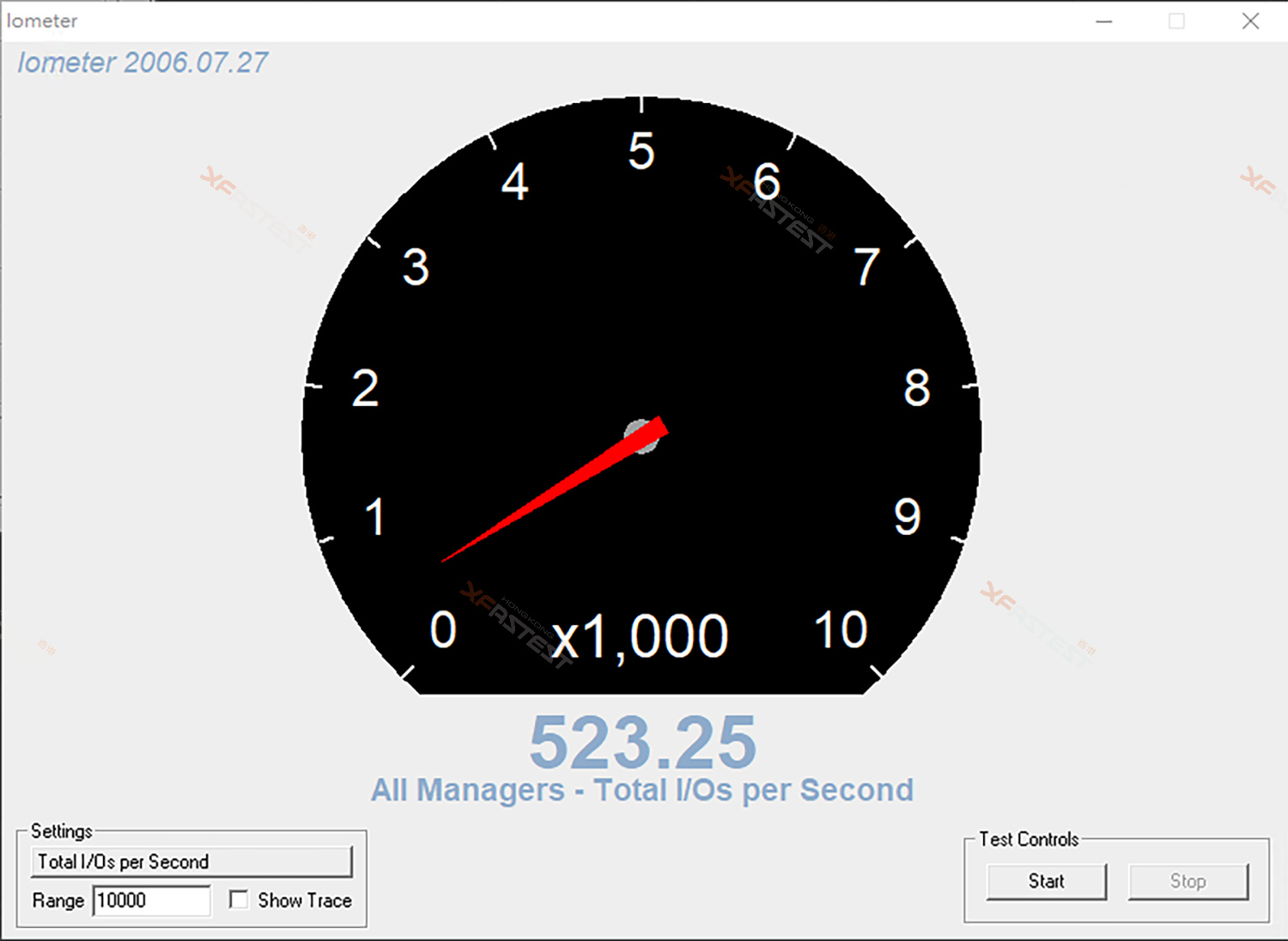Click the gauge number 0

(443, 629)
